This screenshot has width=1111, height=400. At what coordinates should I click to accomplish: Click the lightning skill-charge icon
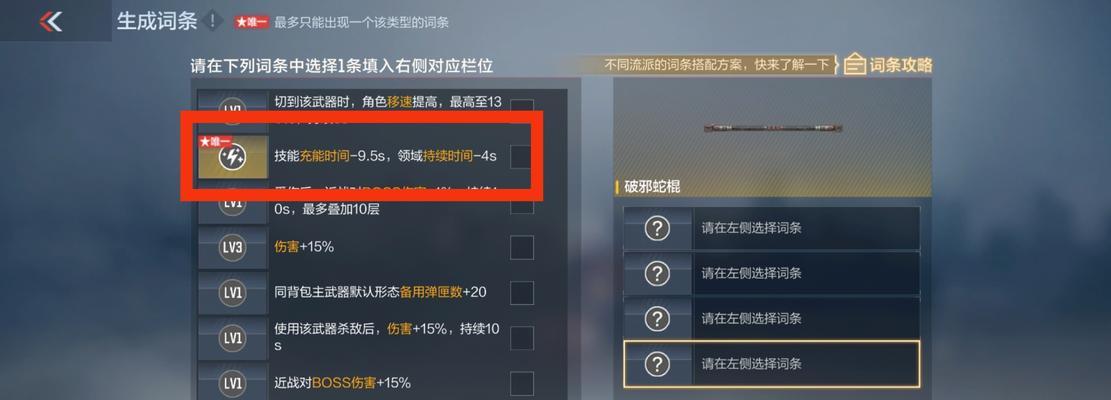click(232, 158)
